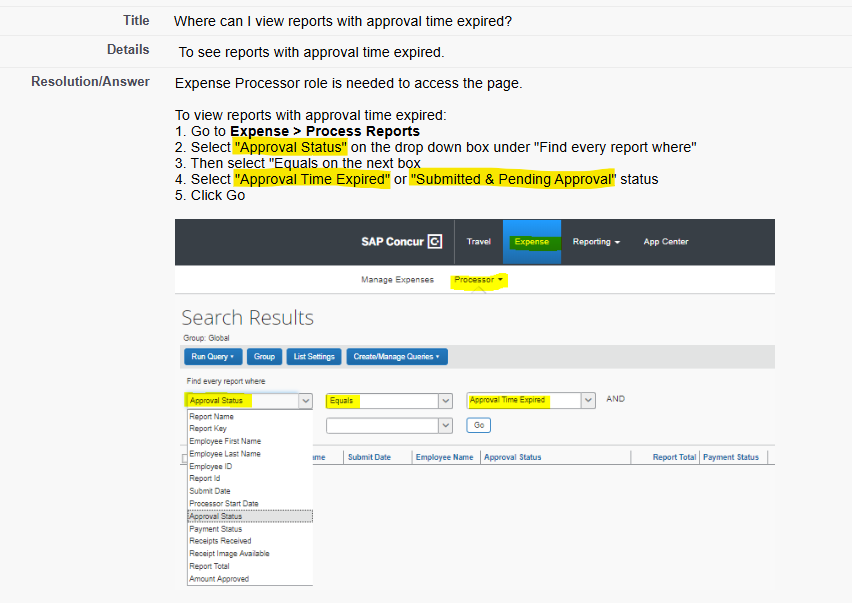Click the SAP Concur logo icon
The image size is (852, 603).
click(435, 241)
